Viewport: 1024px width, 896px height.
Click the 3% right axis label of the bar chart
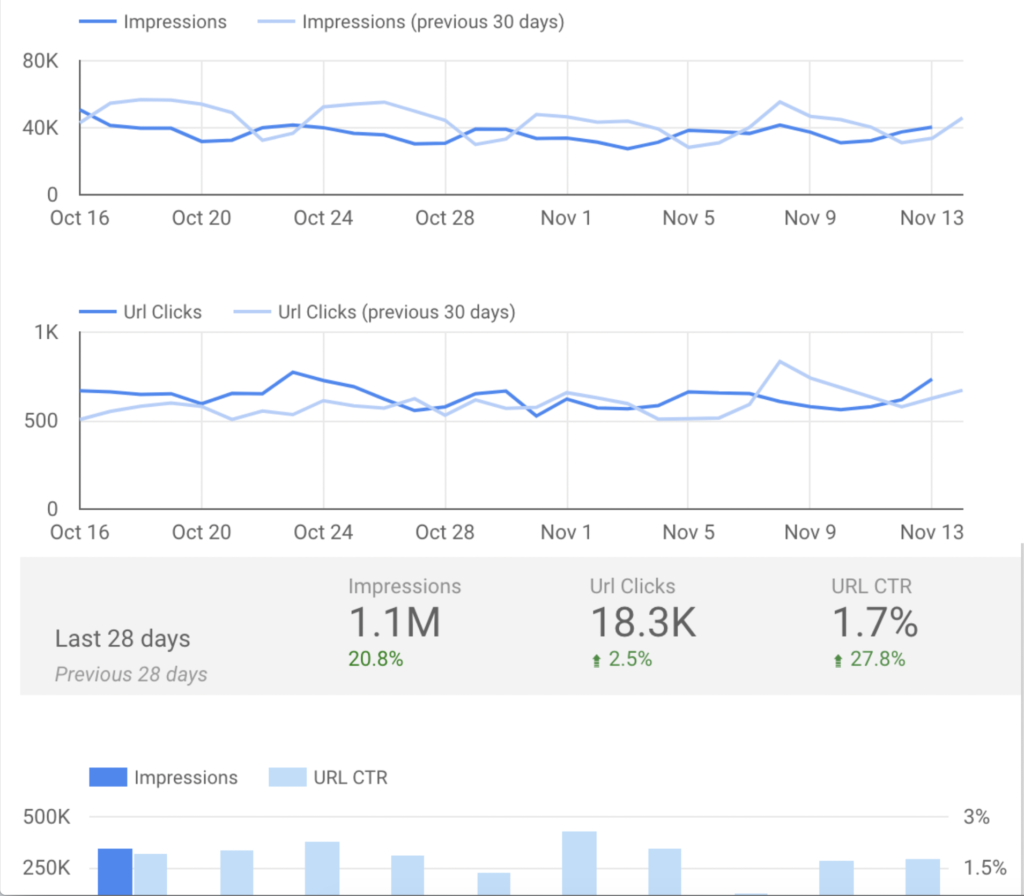(976, 817)
